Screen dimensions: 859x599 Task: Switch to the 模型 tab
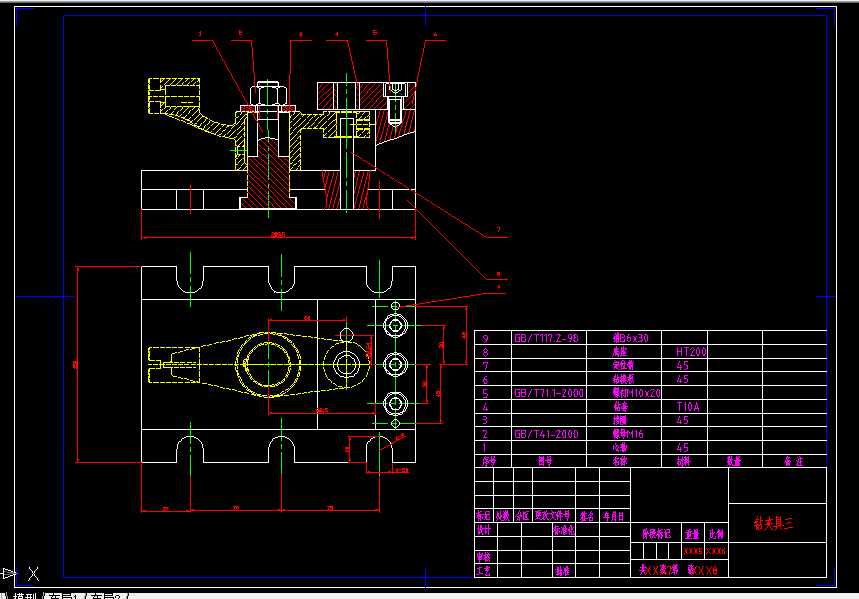point(26,596)
